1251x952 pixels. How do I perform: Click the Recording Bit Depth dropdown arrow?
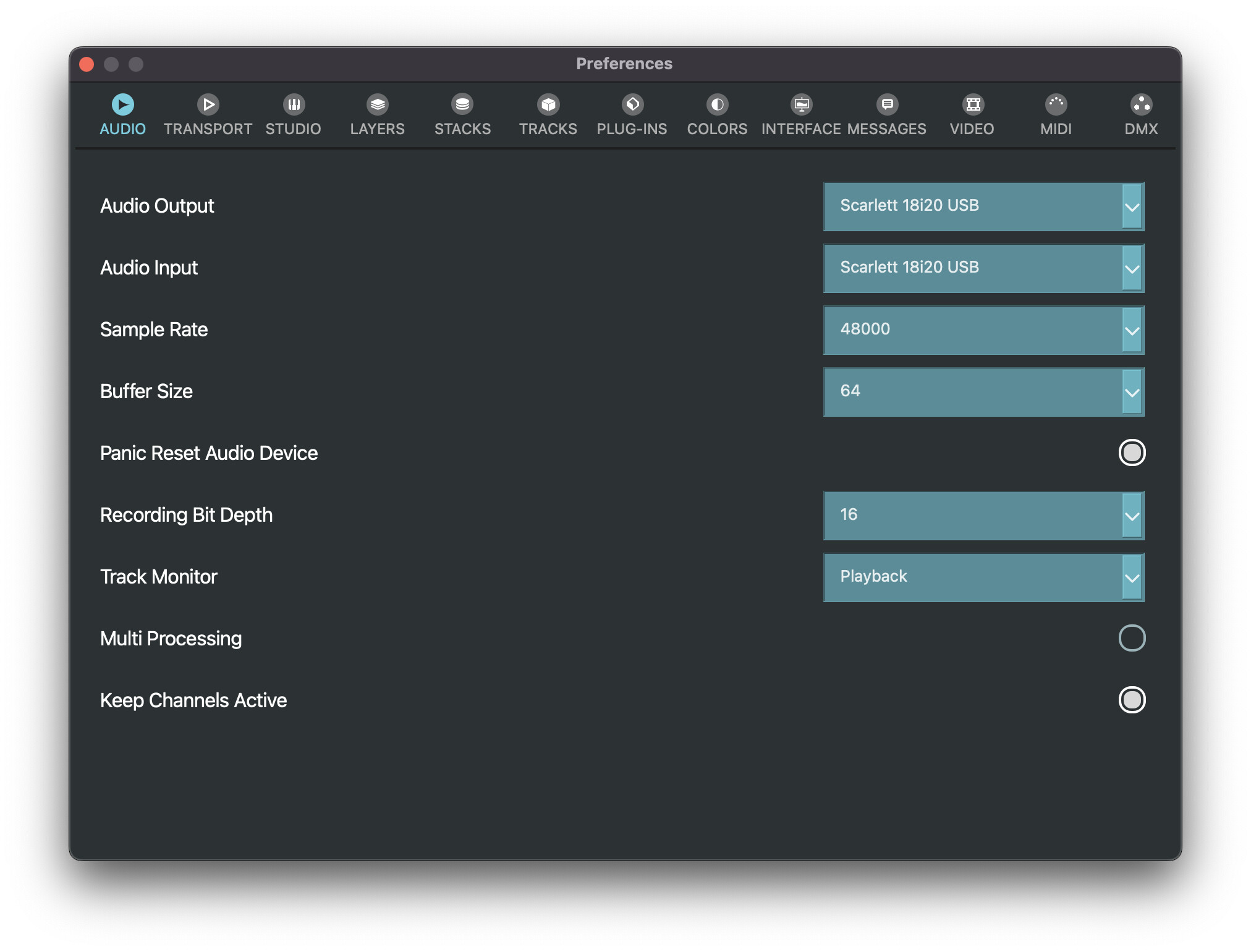[1132, 516]
